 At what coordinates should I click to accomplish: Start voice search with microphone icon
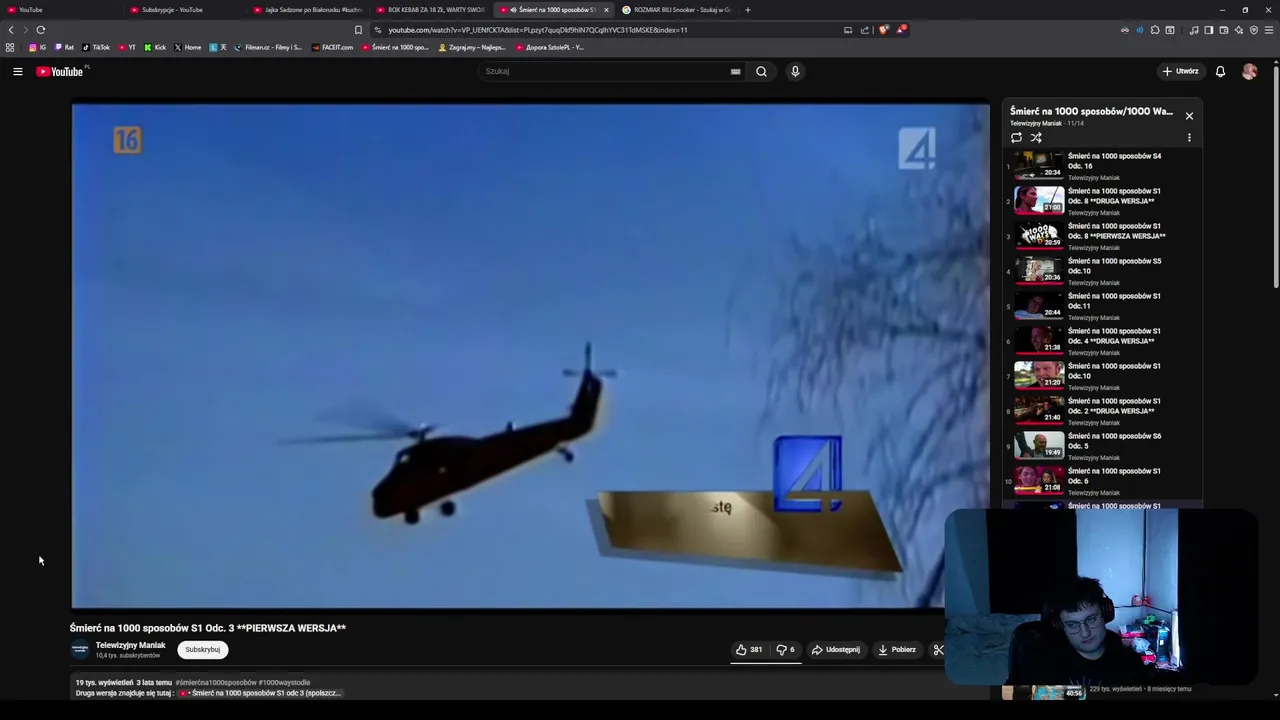(x=795, y=71)
